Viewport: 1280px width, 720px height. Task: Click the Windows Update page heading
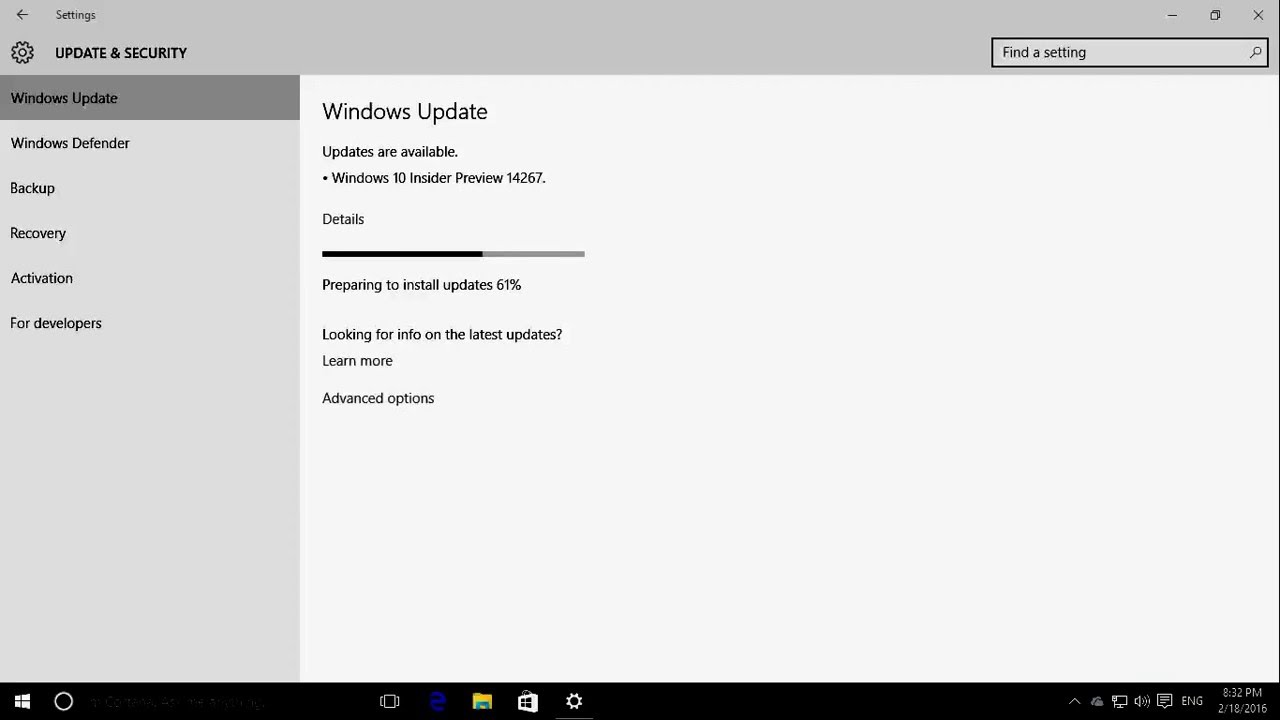click(x=405, y=112)
